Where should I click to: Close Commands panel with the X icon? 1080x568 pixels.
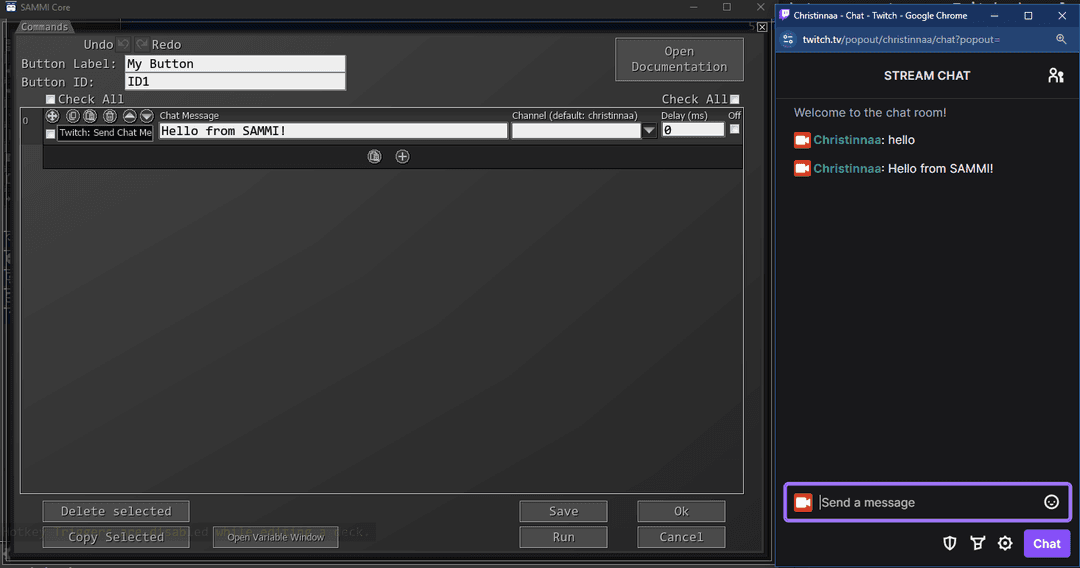(x=762, y=27)
